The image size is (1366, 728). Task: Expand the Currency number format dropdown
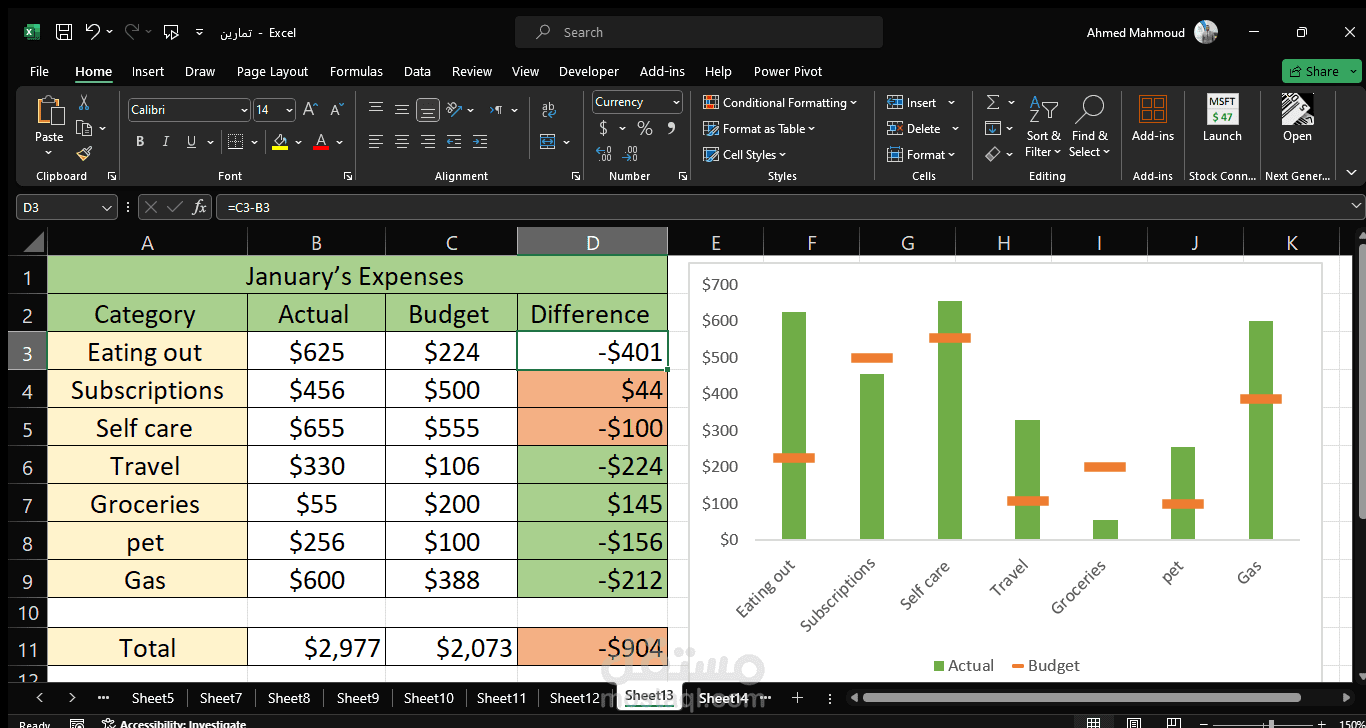[676, 102]
